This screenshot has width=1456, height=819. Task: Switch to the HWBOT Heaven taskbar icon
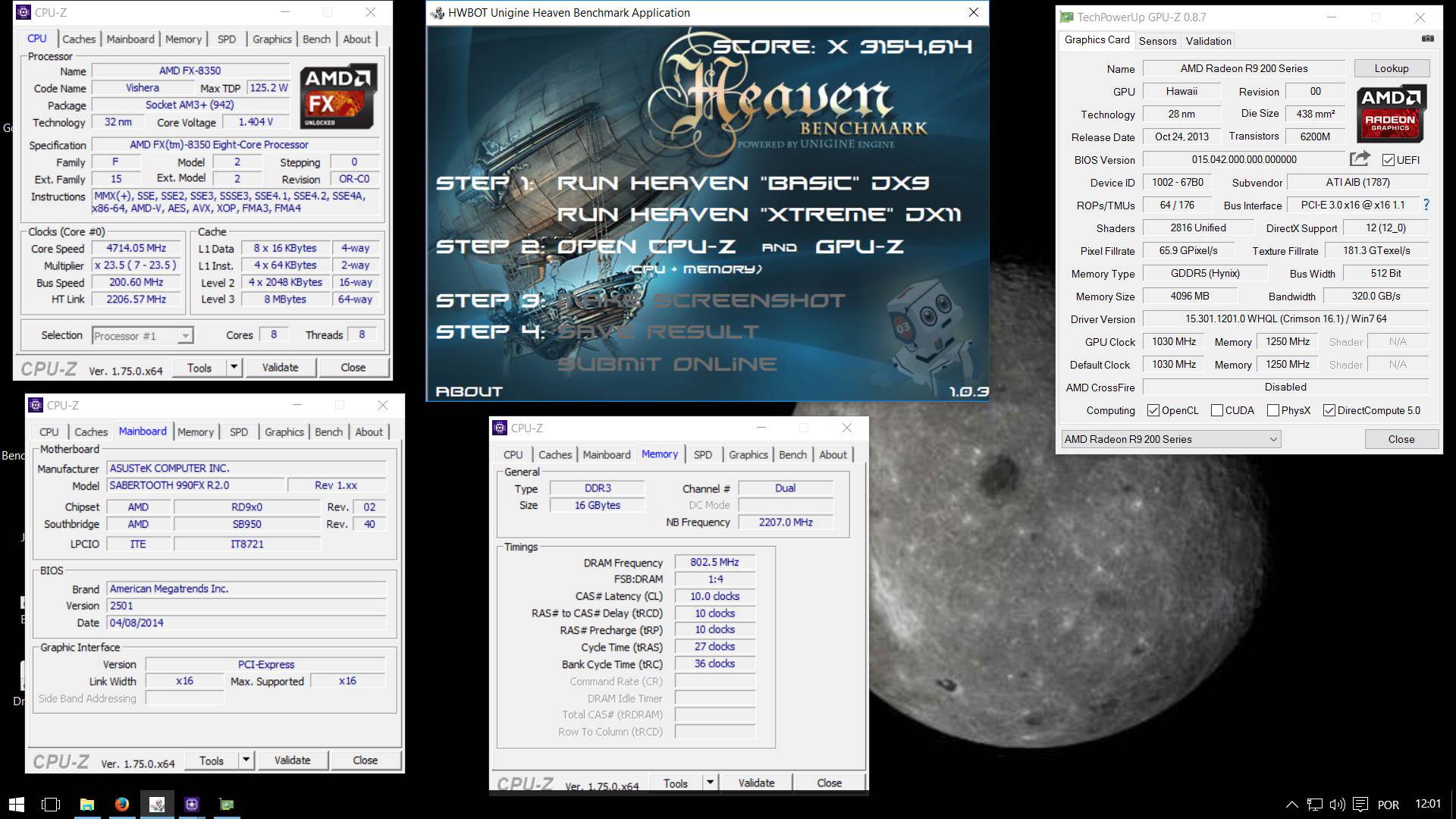click(157, 804)
